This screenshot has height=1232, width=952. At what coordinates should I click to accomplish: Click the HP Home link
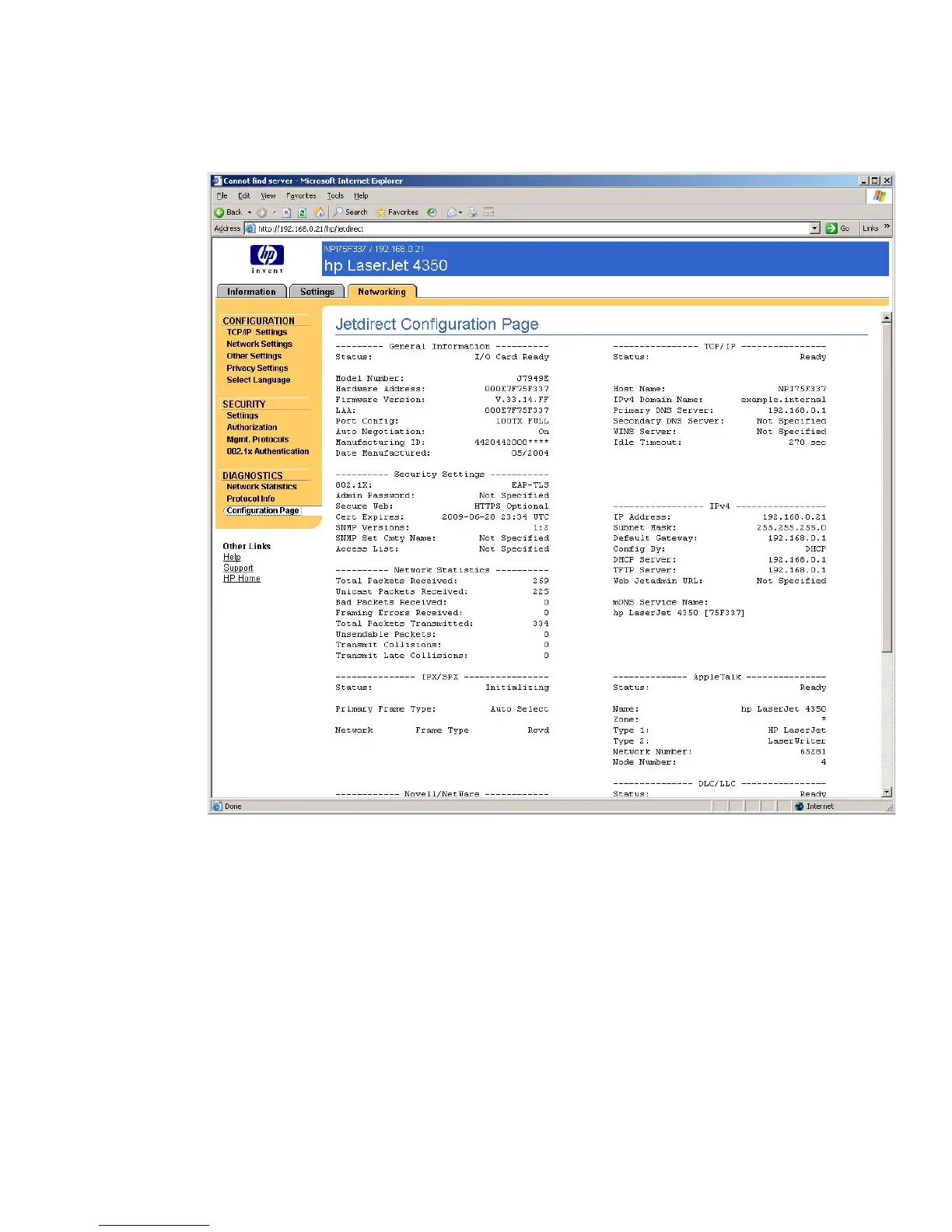(242, 579)
